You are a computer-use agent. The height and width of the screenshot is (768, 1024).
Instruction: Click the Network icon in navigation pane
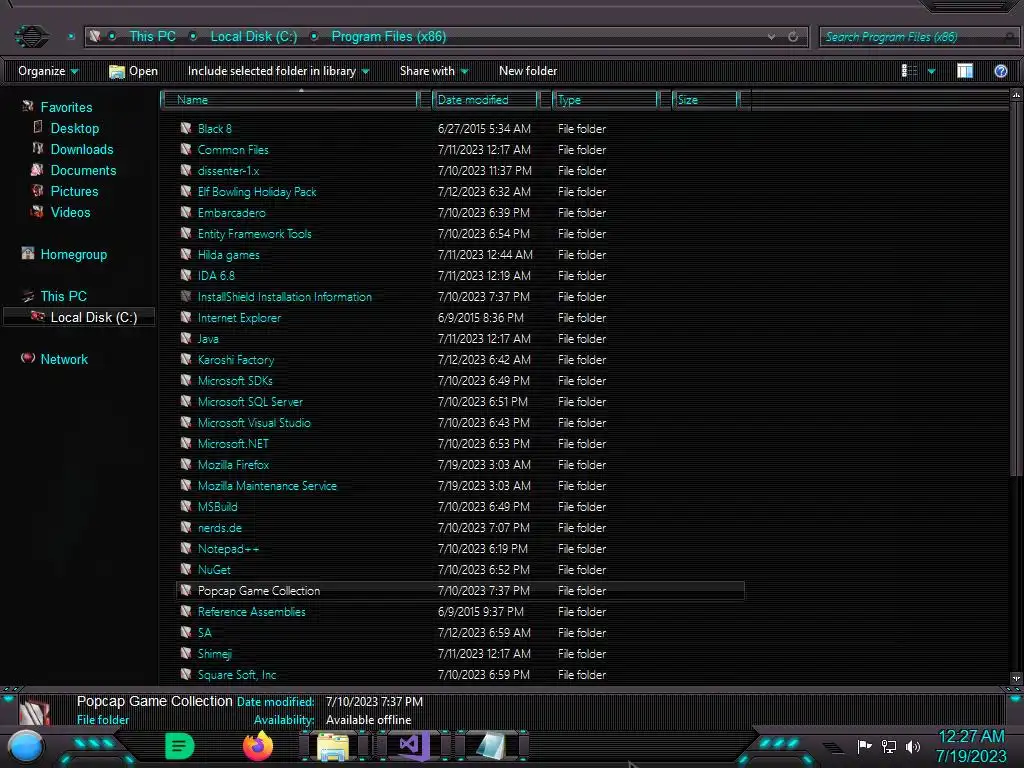click(27, 359)
